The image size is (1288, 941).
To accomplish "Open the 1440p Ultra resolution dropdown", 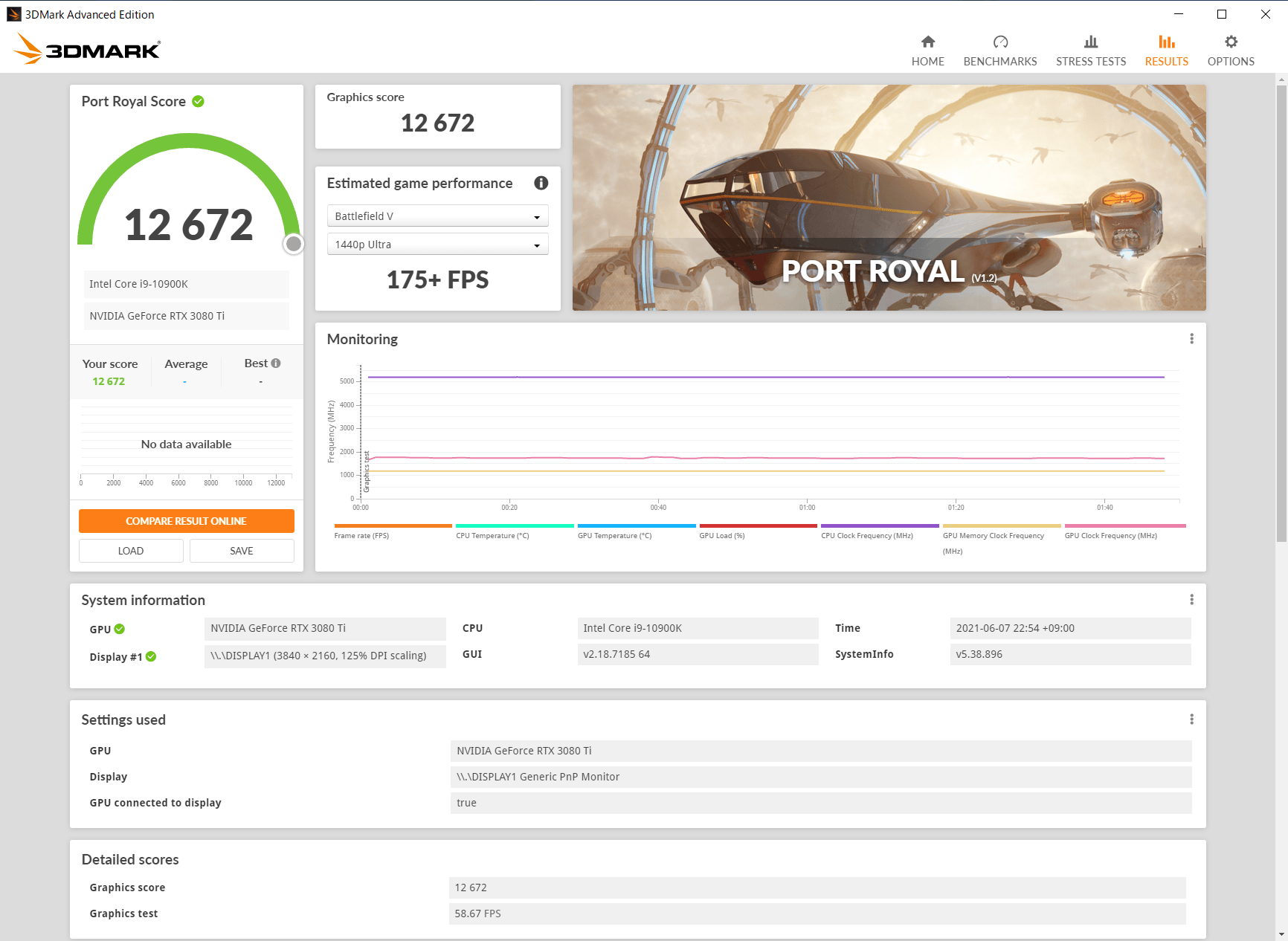I will coord(437,245).
